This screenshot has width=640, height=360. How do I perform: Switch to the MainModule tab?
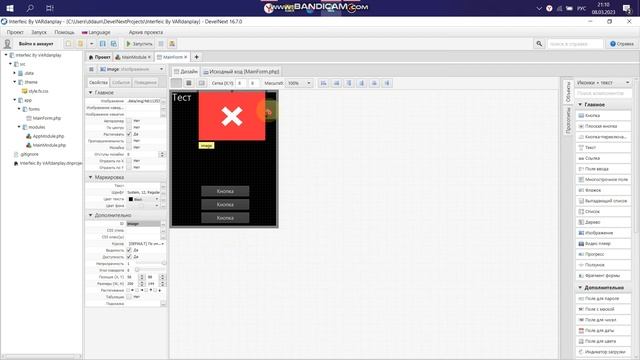pos(133,57)
